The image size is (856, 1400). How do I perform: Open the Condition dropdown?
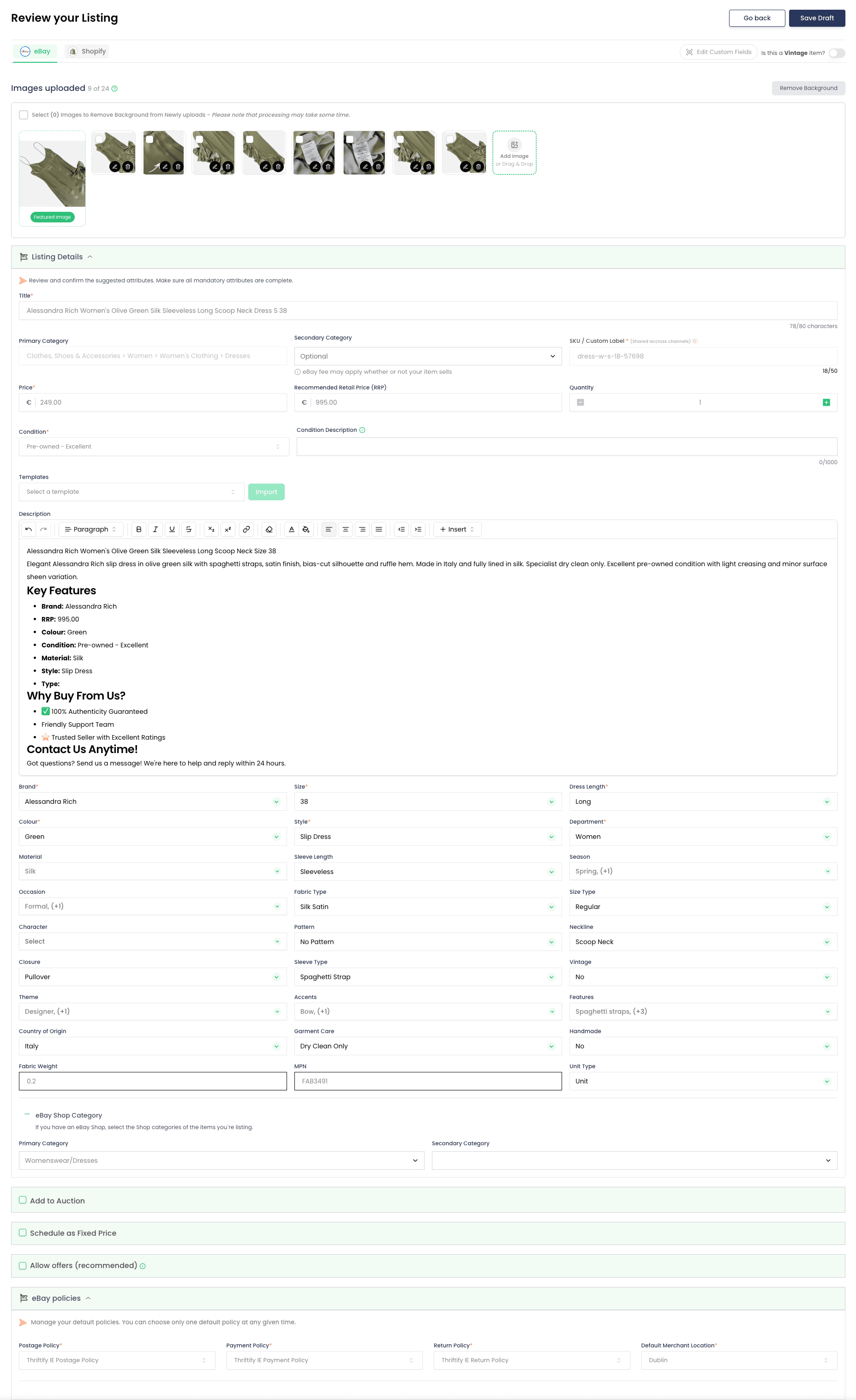(154, 447)
